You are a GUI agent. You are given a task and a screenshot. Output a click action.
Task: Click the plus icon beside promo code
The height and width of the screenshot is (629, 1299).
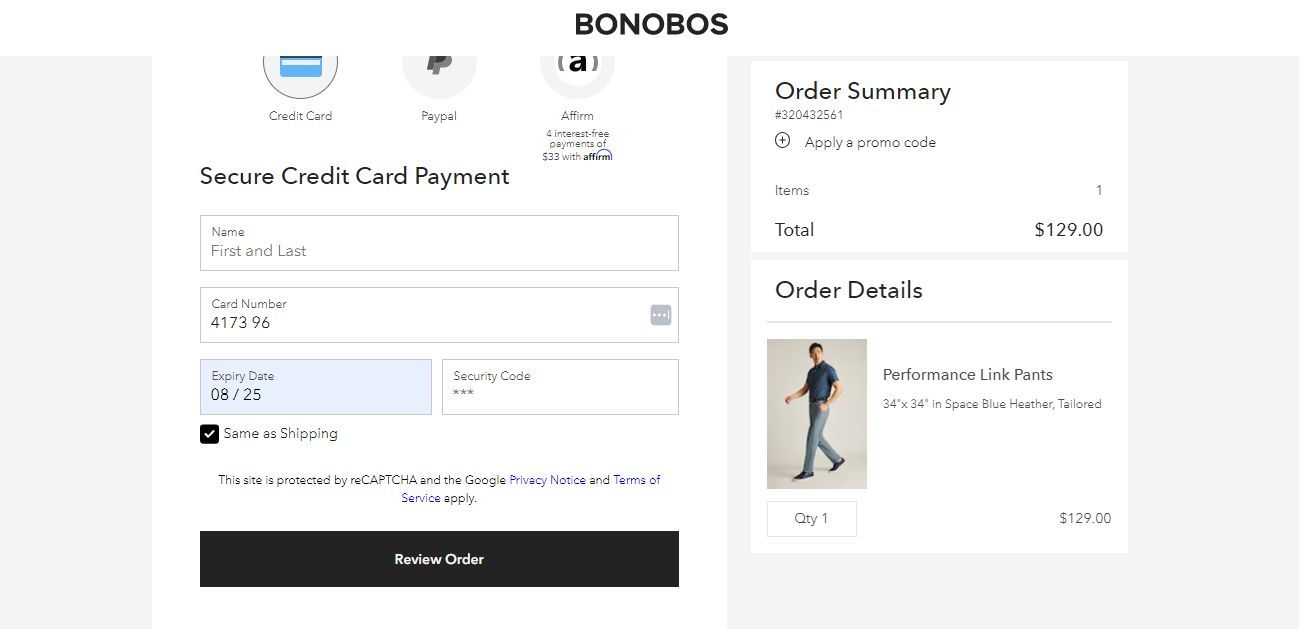click(782, 141)
